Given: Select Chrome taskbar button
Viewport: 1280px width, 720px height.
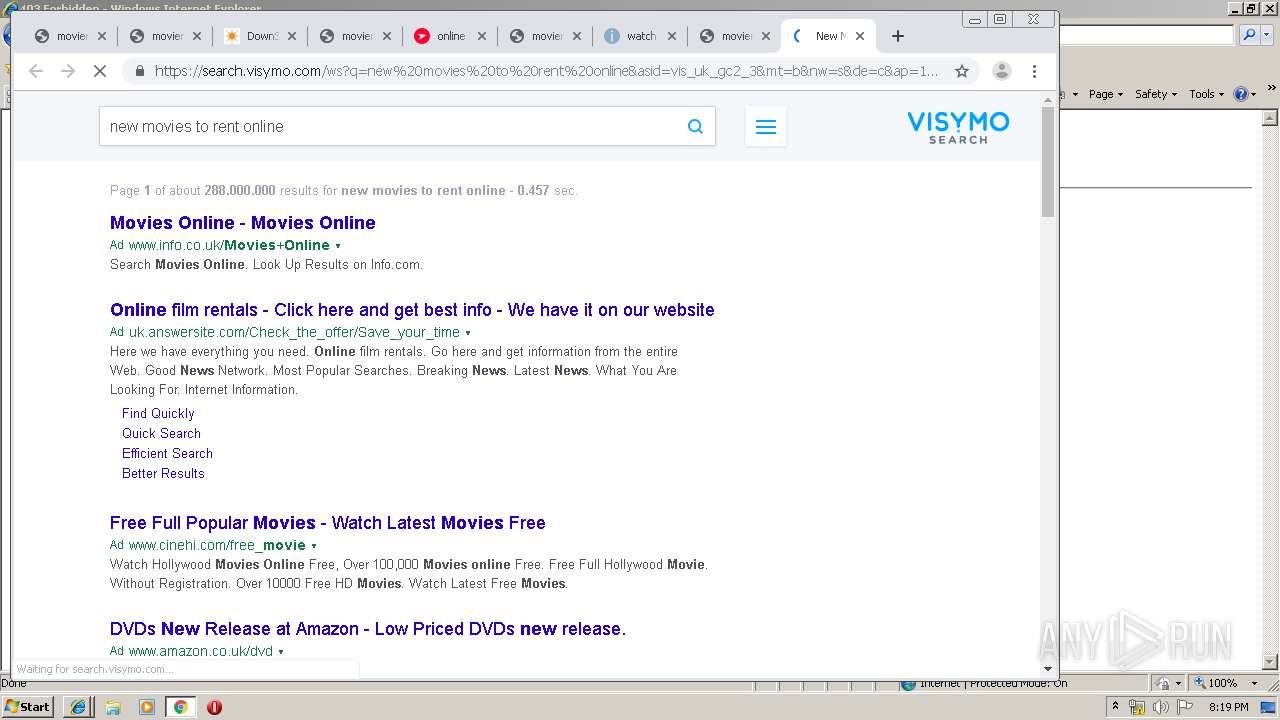Looking at the screenshot, I should point(181,707).
